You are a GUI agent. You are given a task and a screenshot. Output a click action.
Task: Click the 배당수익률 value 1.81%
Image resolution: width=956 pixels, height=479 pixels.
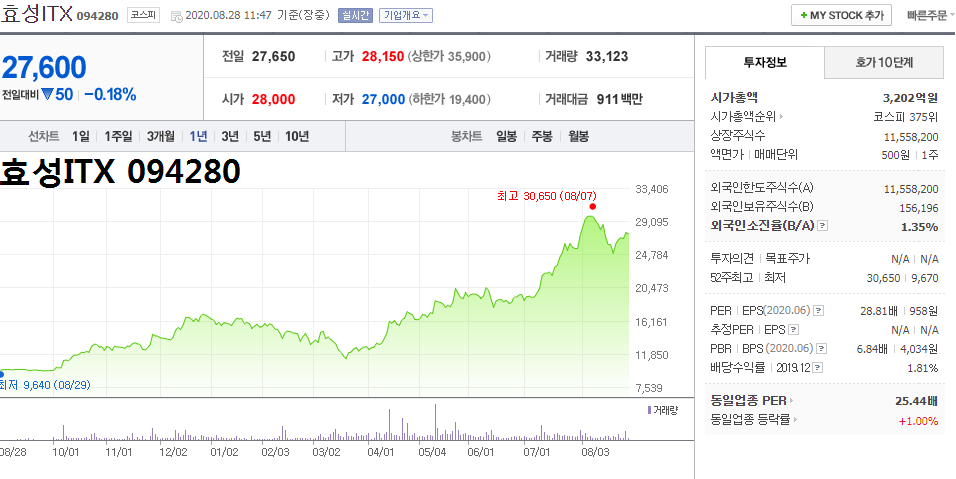click(922, 368)
